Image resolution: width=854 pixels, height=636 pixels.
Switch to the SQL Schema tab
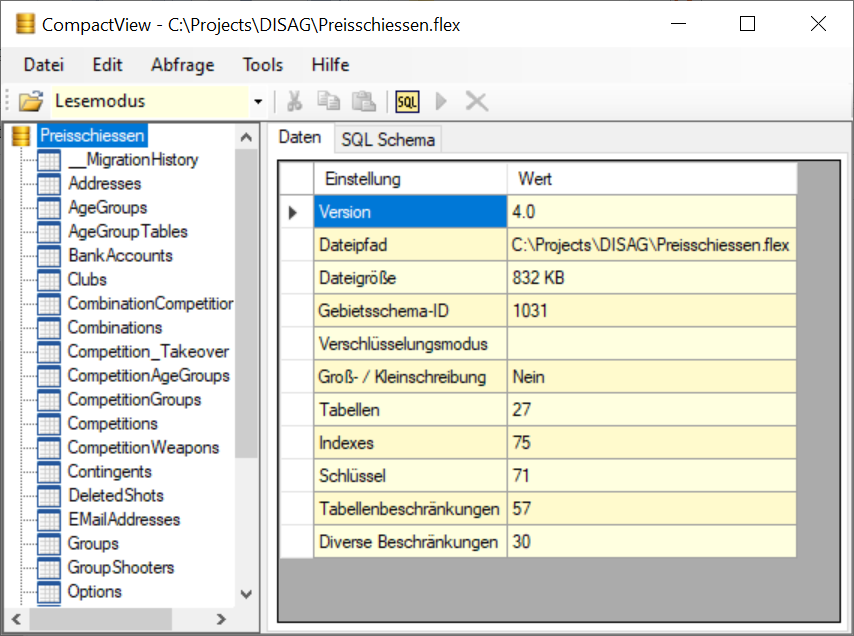(x=387, y=140)
